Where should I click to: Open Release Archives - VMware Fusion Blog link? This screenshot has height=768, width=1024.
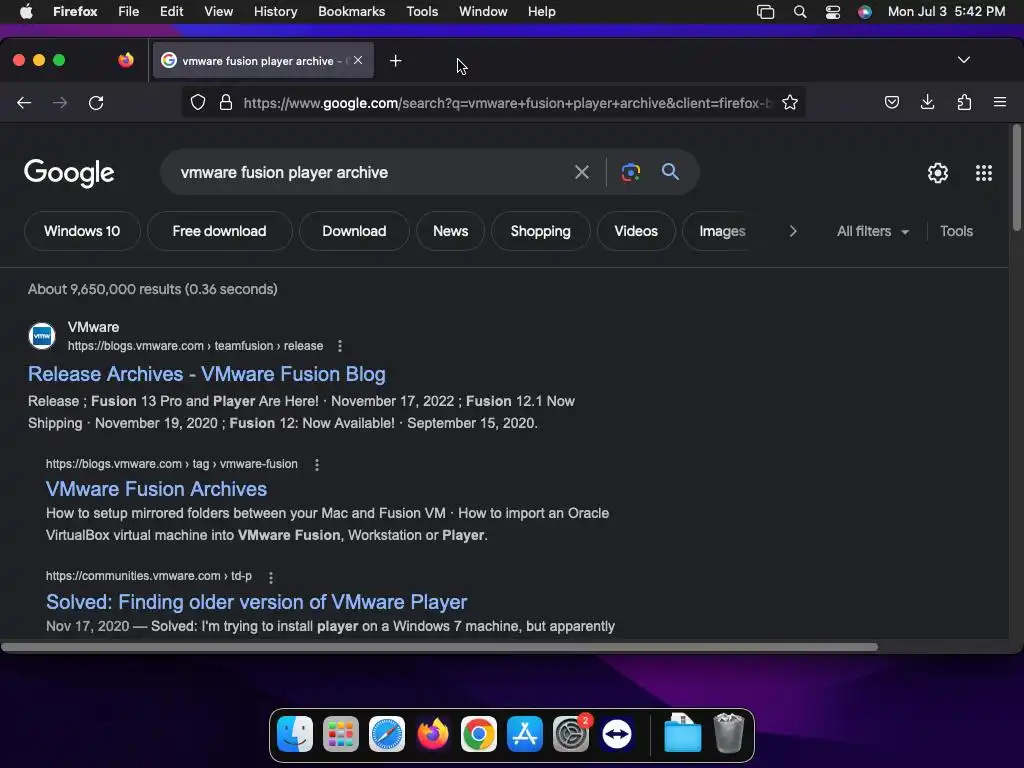(x=206, y=374)
